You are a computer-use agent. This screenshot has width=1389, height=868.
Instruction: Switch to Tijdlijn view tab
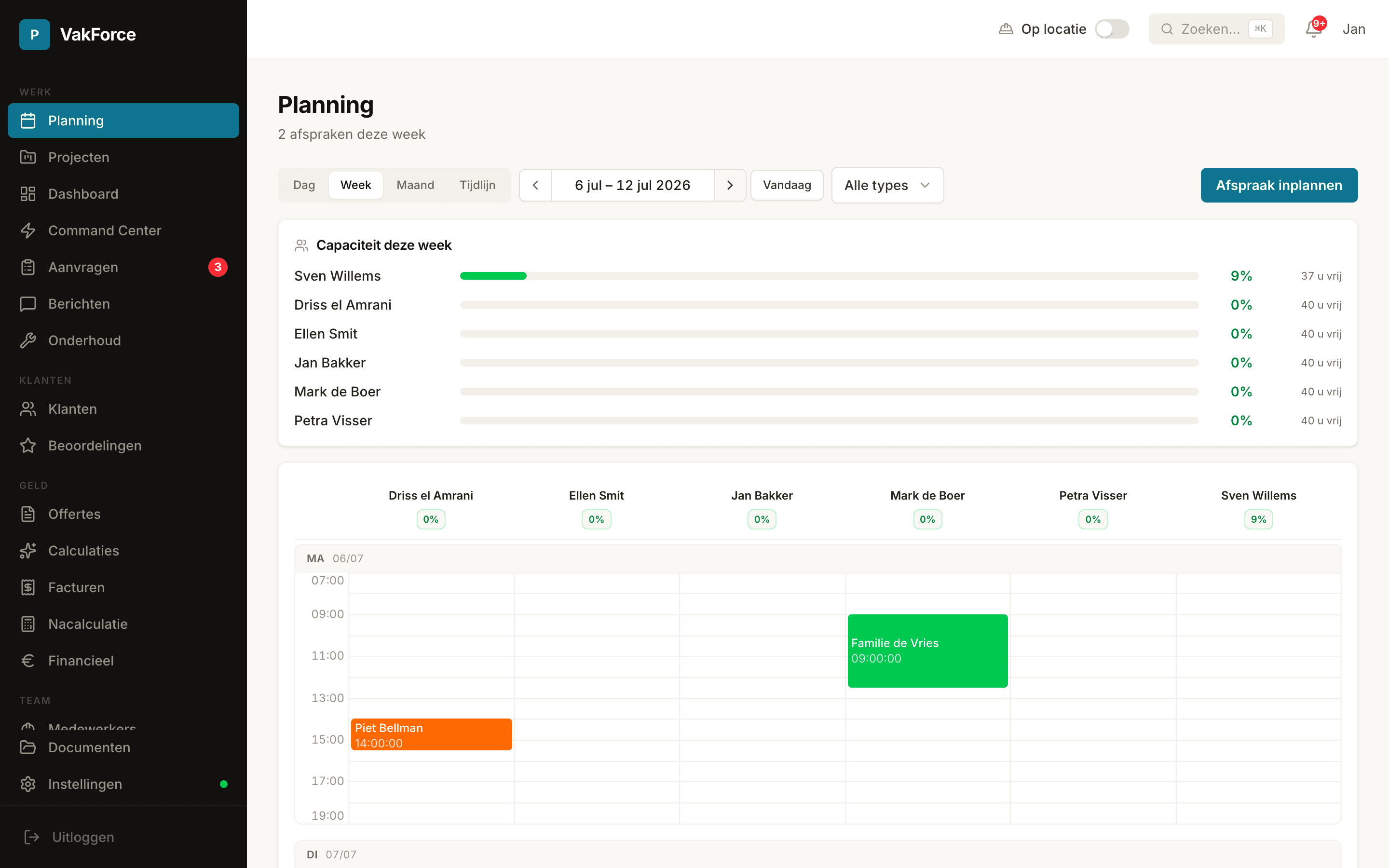tap(477, 186)
